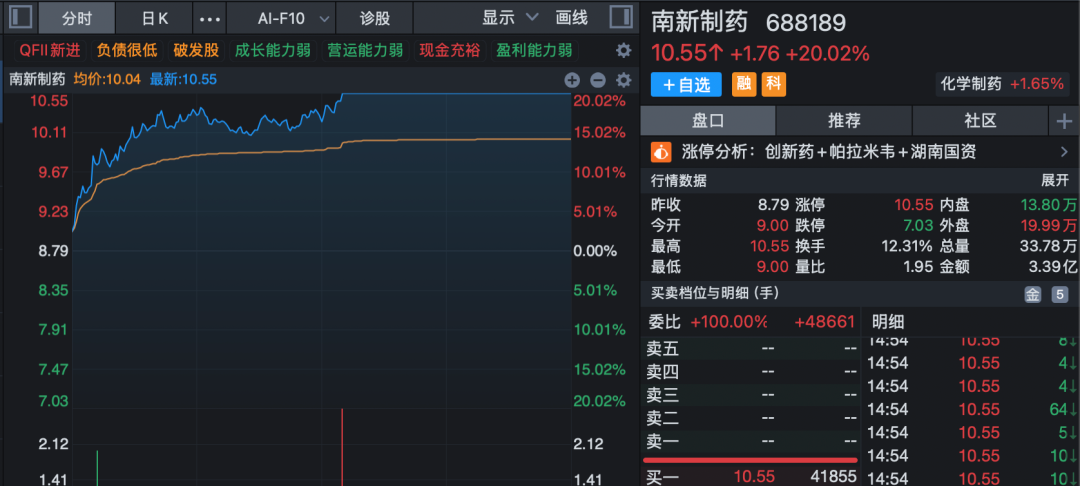Click the orange 科 STAR board badge
The image size is (1080, 486).
[773, 85]
